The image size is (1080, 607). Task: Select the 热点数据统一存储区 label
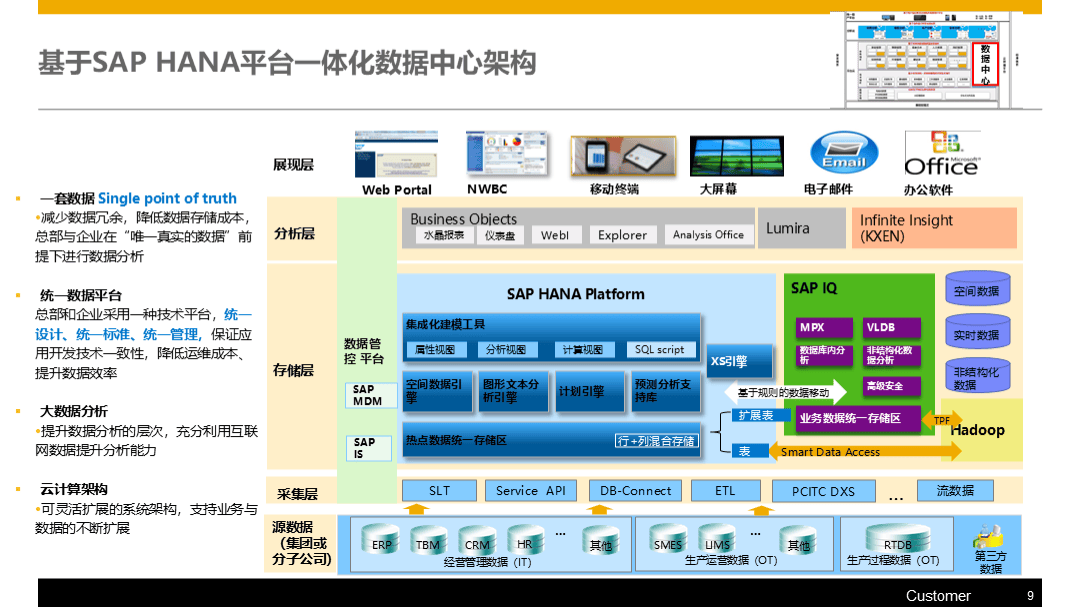pyautogui.click(x=456, y=440)
